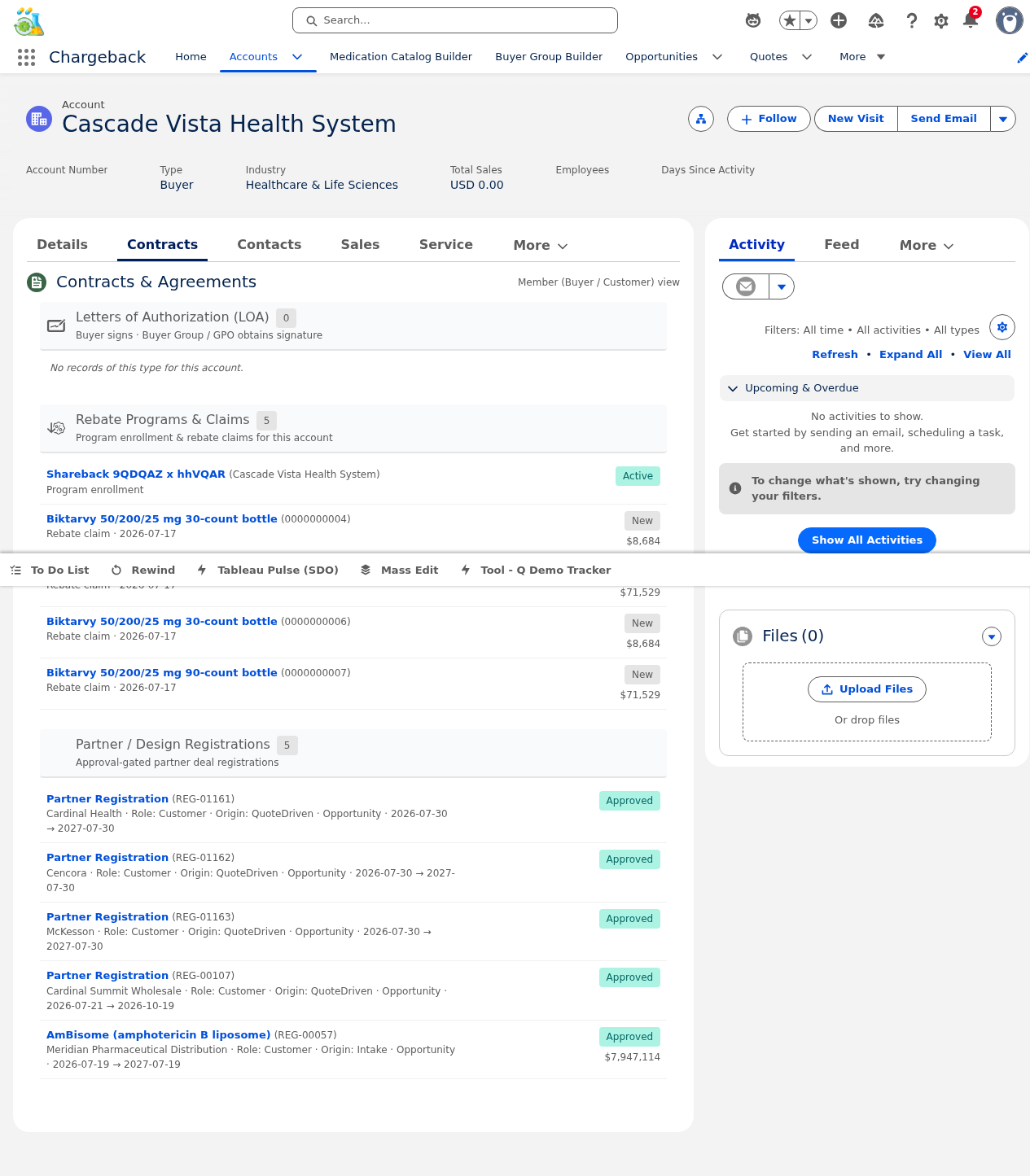Screen dimensions: 1030x1176
Task: Open Setup gear icon
Action: [941, 20]
